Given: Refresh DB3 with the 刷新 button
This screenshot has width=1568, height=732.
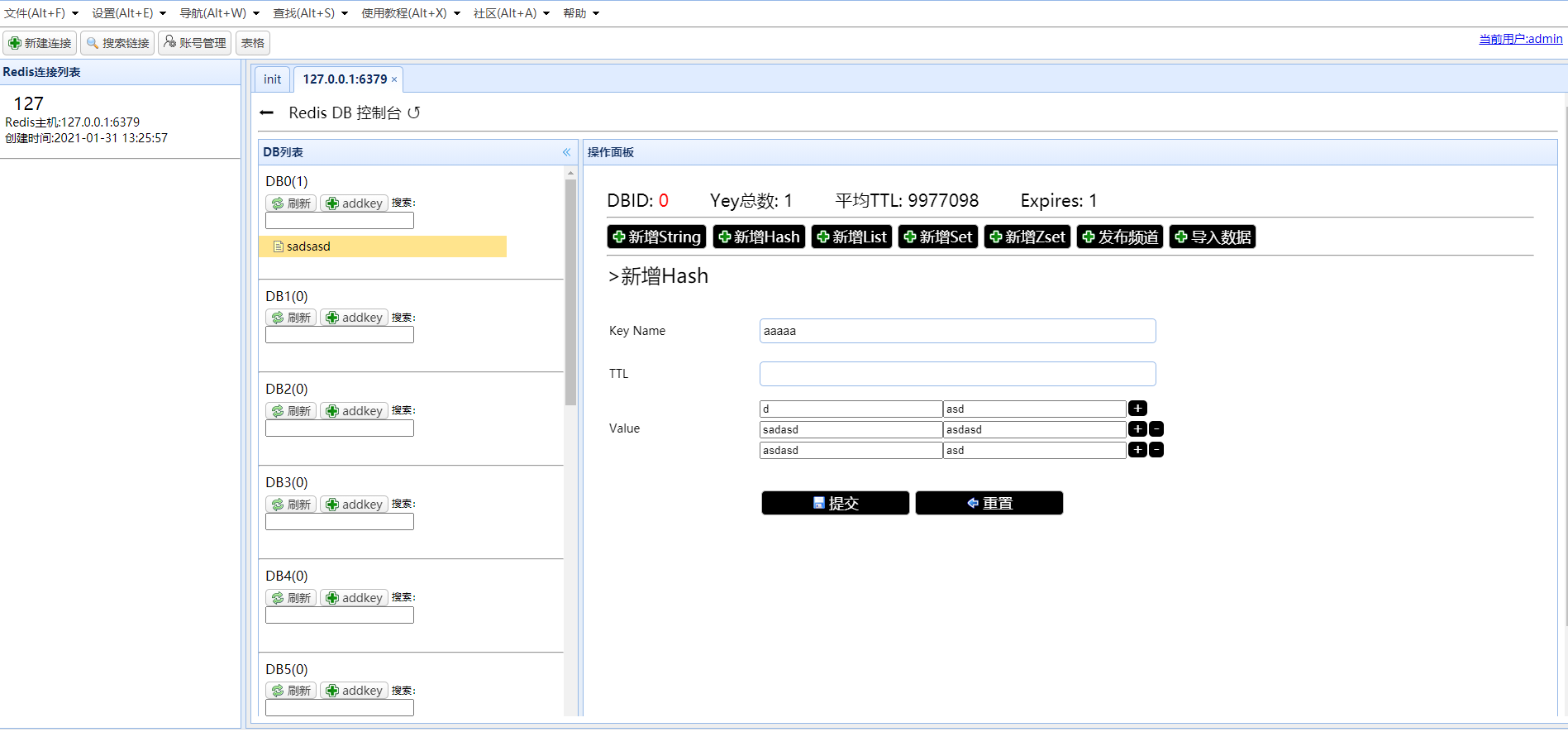Looking at the screenshot, I should click(291, 505).
